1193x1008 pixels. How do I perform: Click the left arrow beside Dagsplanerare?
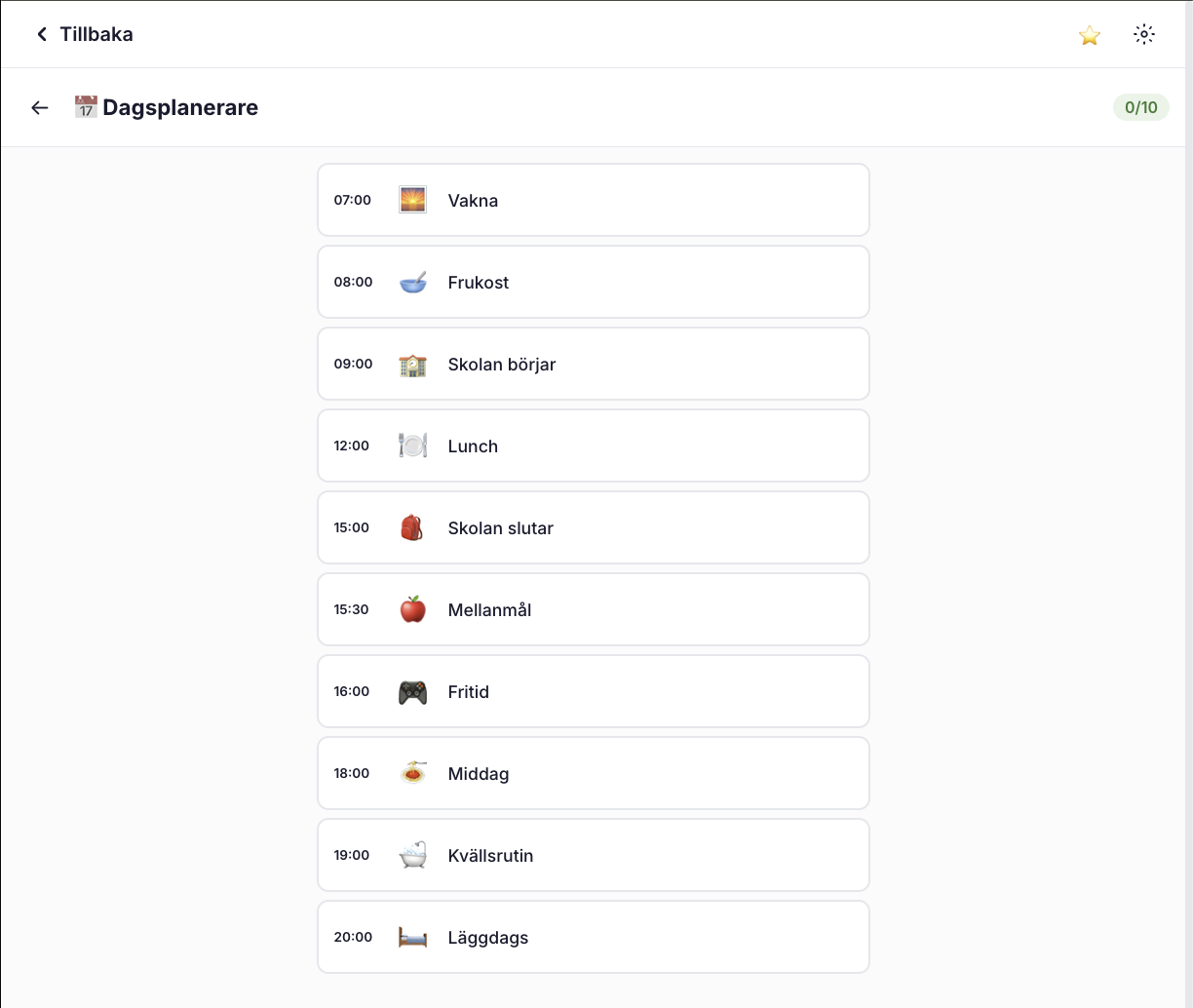40,107
